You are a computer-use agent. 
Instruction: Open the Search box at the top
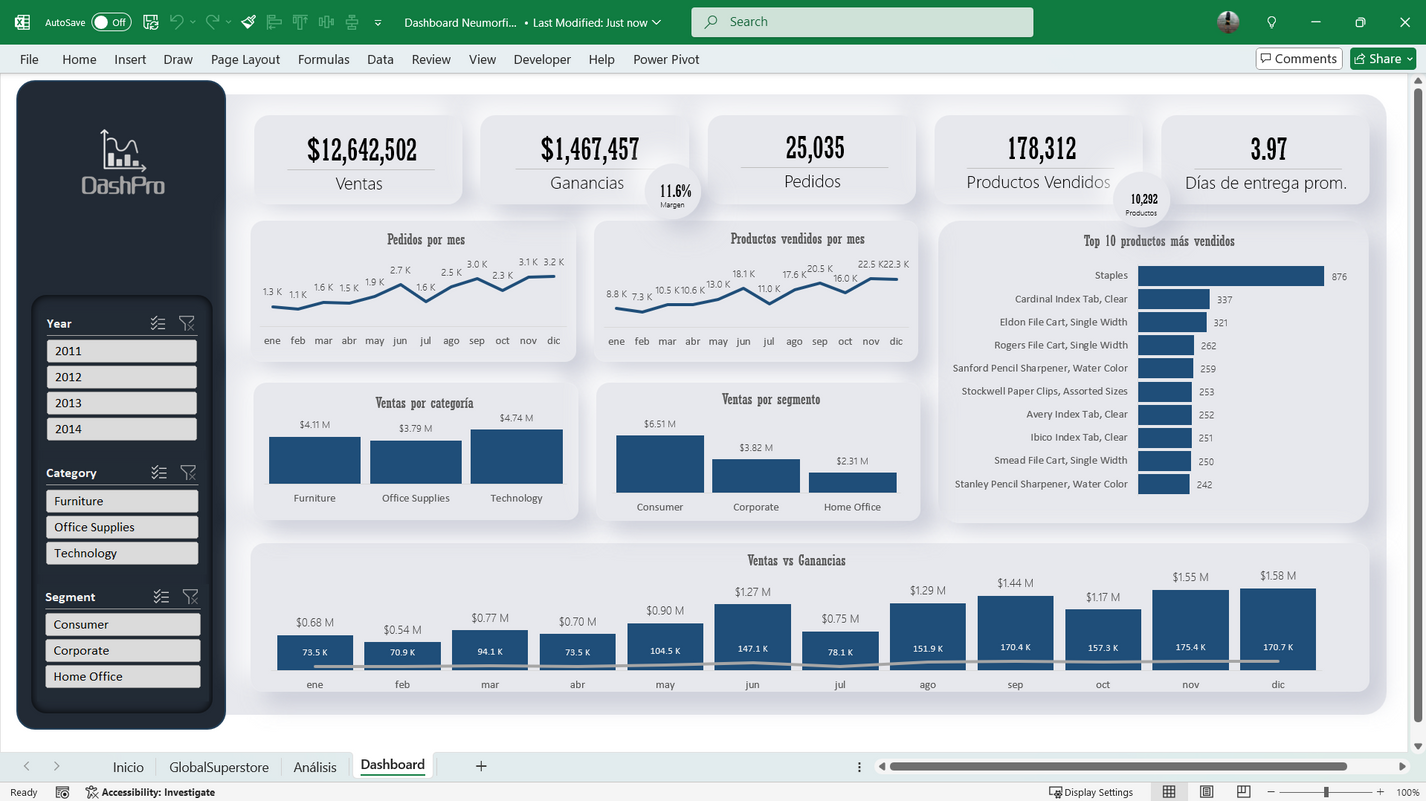click(x=861, y=21)
